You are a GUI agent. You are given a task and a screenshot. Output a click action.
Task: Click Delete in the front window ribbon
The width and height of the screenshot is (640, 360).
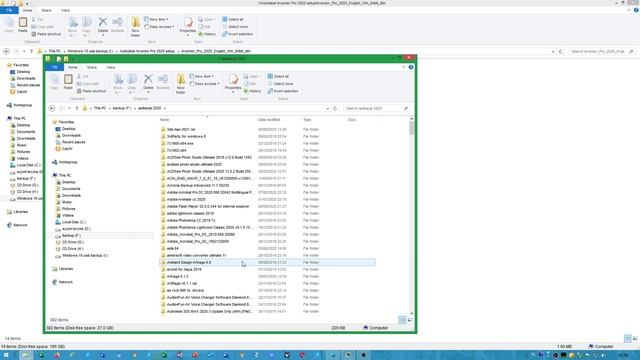[148, 82]
